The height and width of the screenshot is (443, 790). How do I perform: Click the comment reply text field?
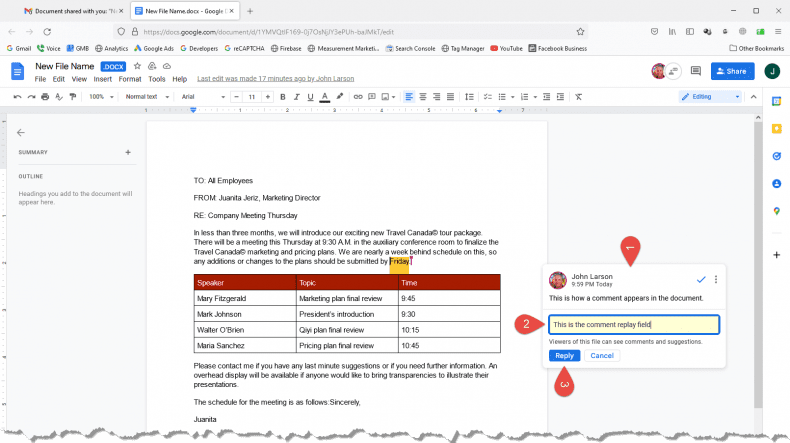point(632,325)
